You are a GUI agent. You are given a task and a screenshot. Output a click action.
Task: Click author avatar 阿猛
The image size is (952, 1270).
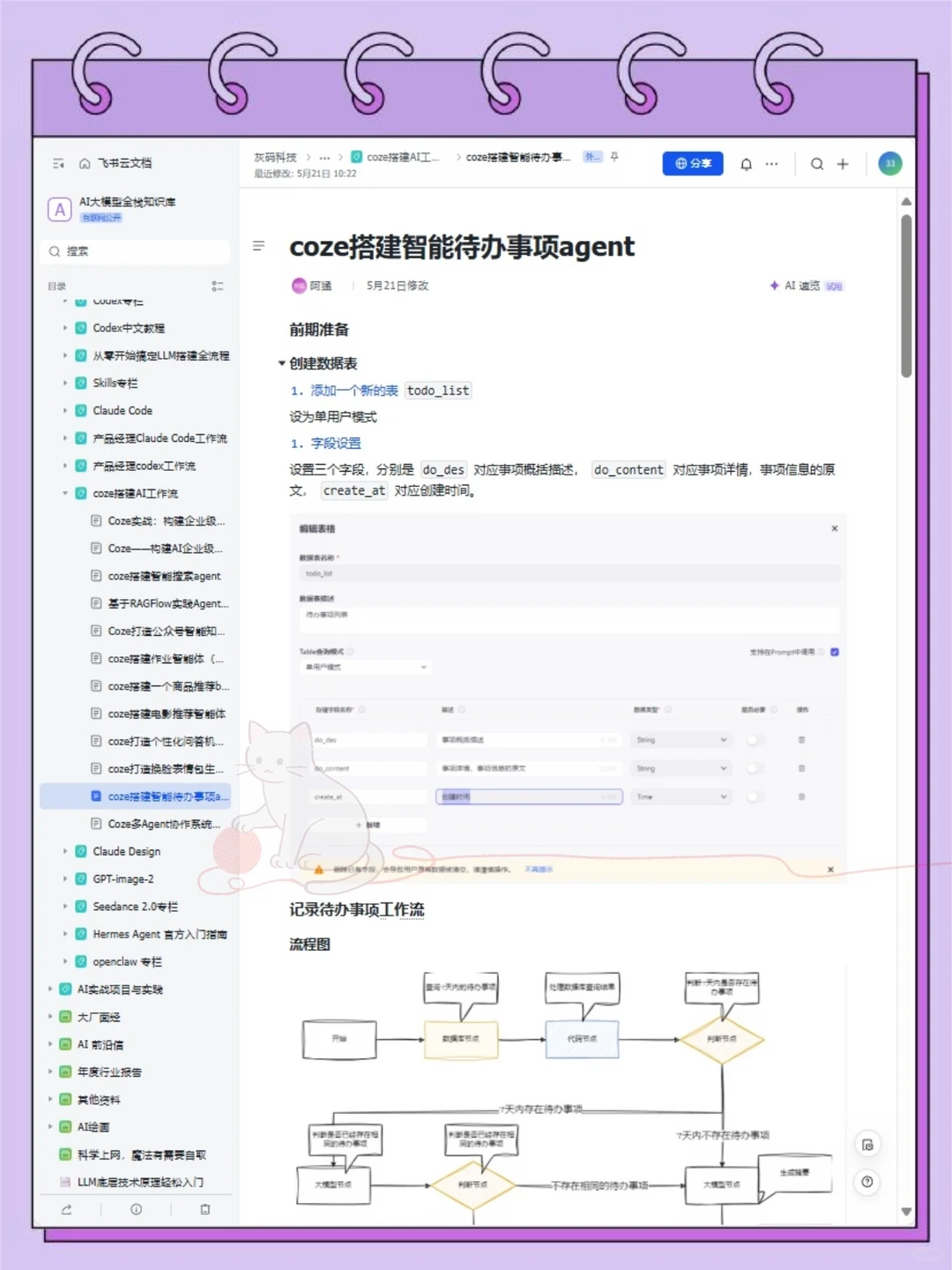pos(299,285)
